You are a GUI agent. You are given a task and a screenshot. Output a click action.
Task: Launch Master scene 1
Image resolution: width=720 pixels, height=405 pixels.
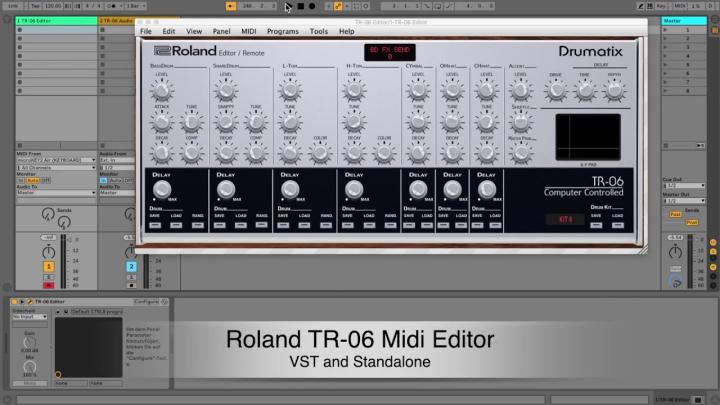(x=665, y=30)
